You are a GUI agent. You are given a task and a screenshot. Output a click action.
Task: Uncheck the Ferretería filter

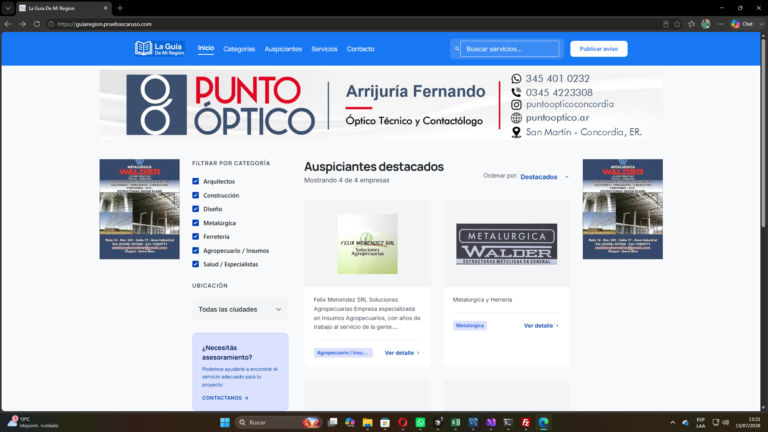coord(195,237)
